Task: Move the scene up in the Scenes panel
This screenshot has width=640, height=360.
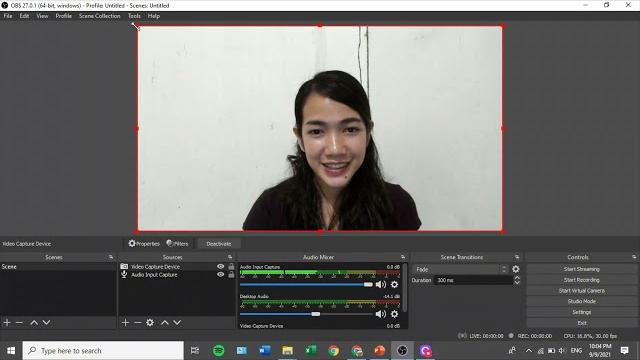Action: point(34,322)
